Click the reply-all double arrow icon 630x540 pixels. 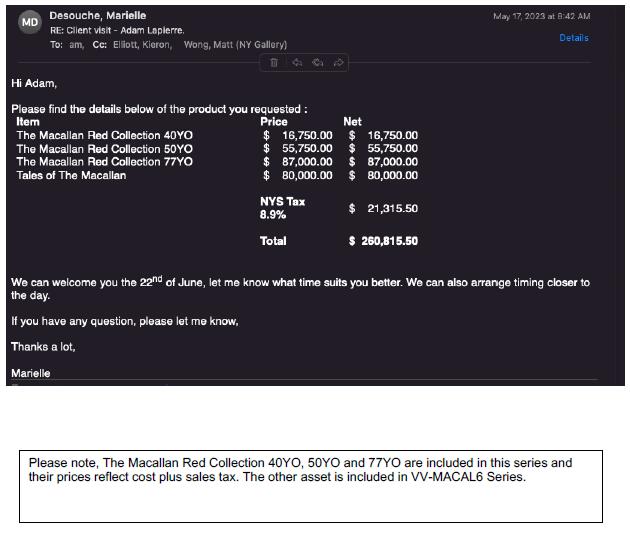[318, 63]
